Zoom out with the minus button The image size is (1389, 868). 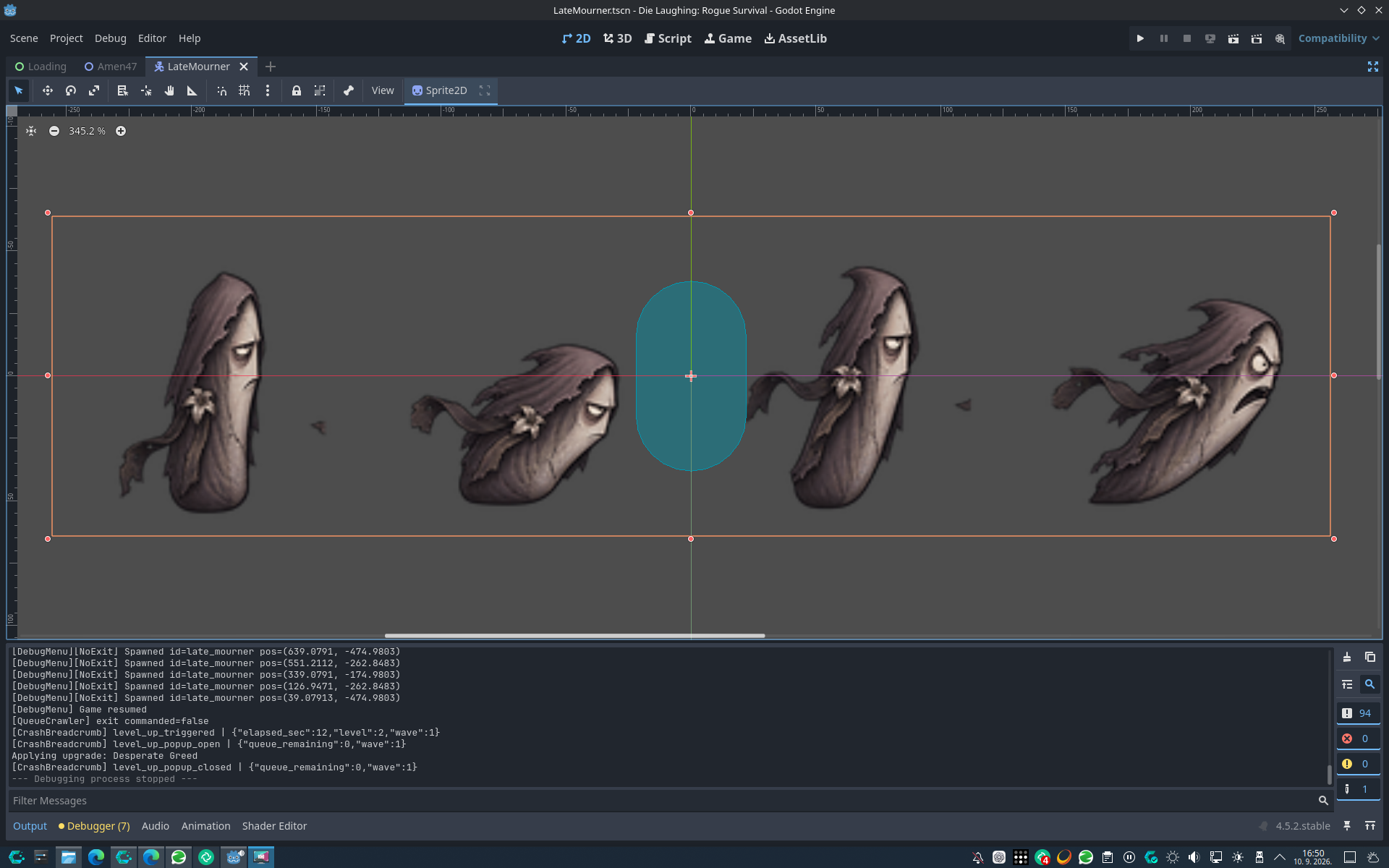pyautogui.click(x=54, y=131)
